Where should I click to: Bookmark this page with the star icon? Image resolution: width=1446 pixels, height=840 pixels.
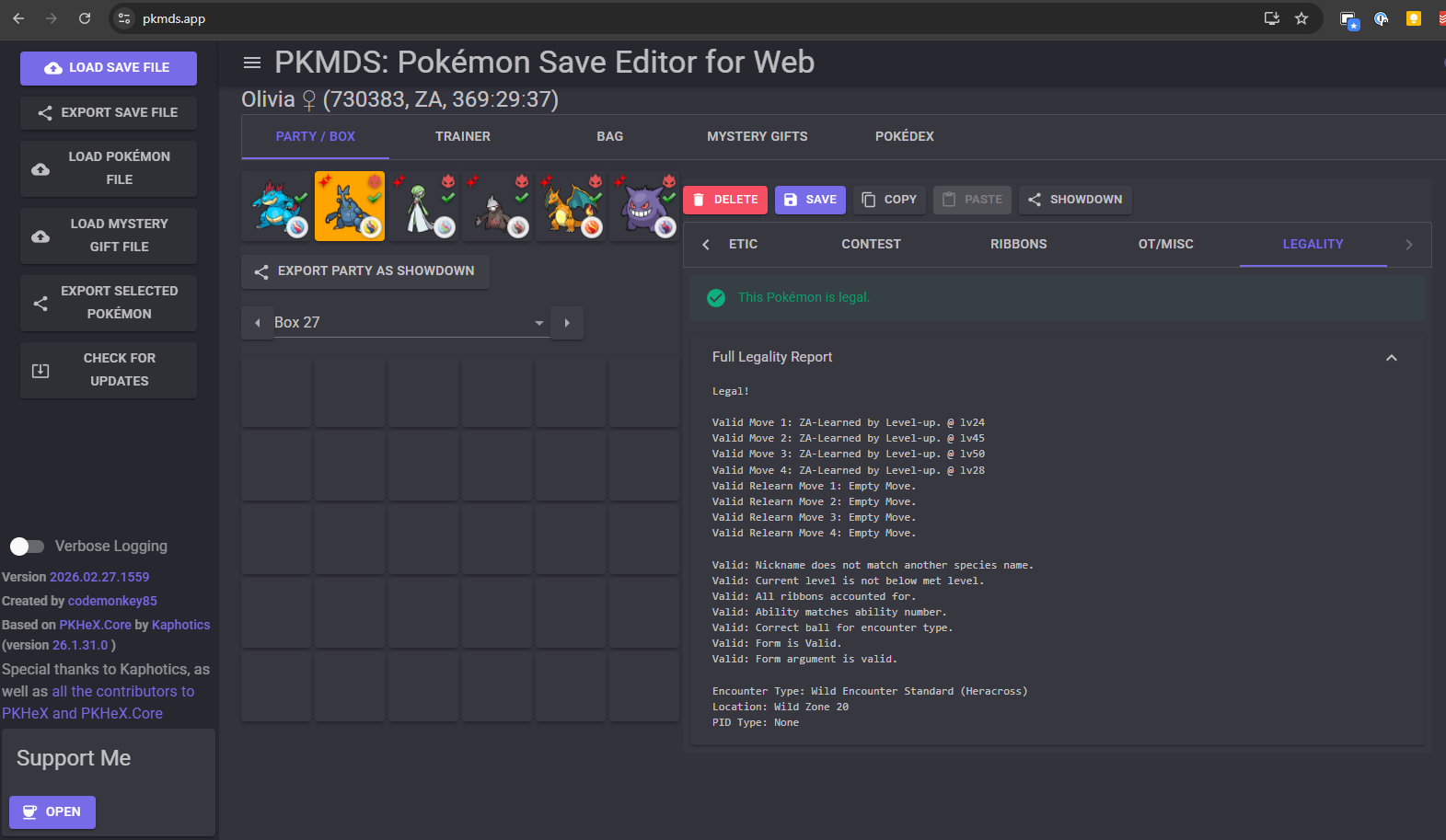click(x=1301, y=18)
